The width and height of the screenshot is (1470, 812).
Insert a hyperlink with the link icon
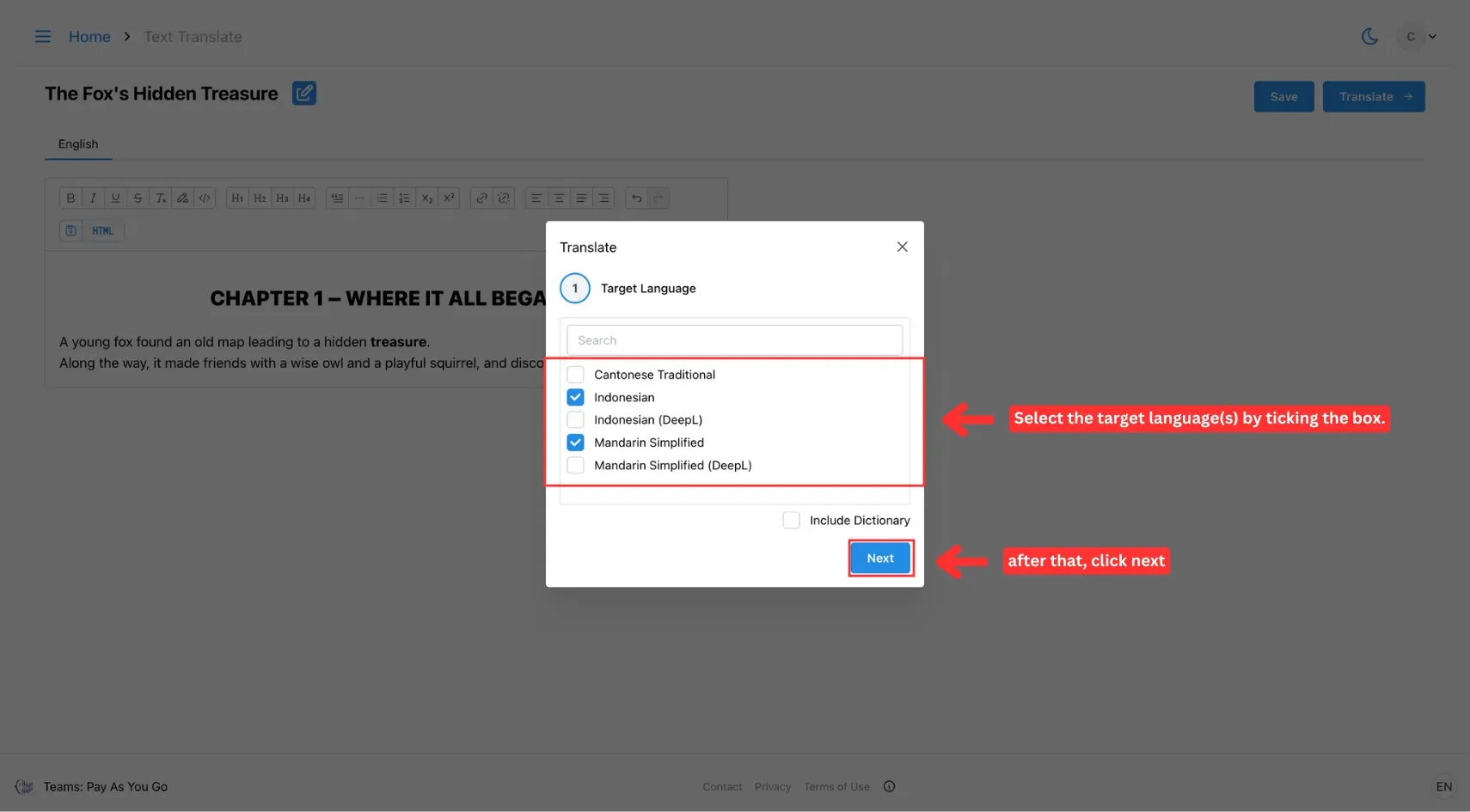tap(481, 198)
